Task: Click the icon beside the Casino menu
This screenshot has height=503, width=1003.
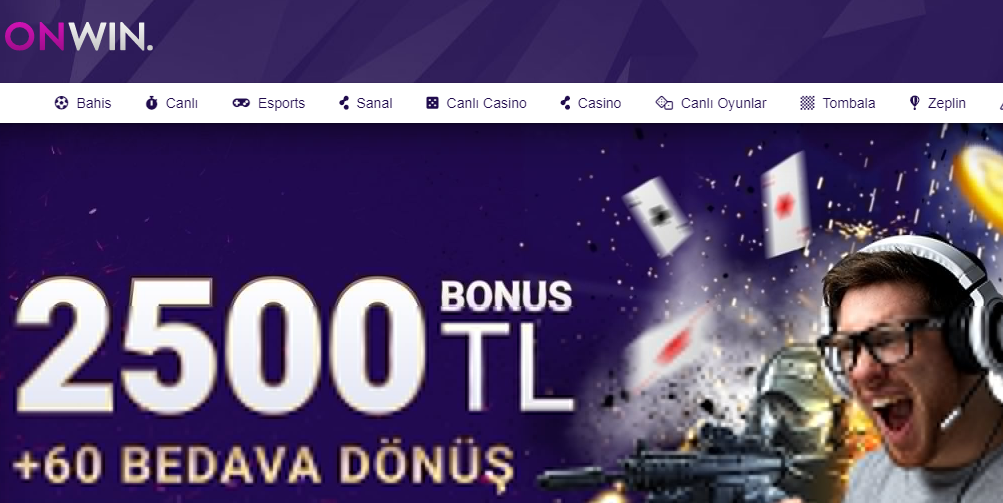Action: pyautogui.click(x=565, y=103)
